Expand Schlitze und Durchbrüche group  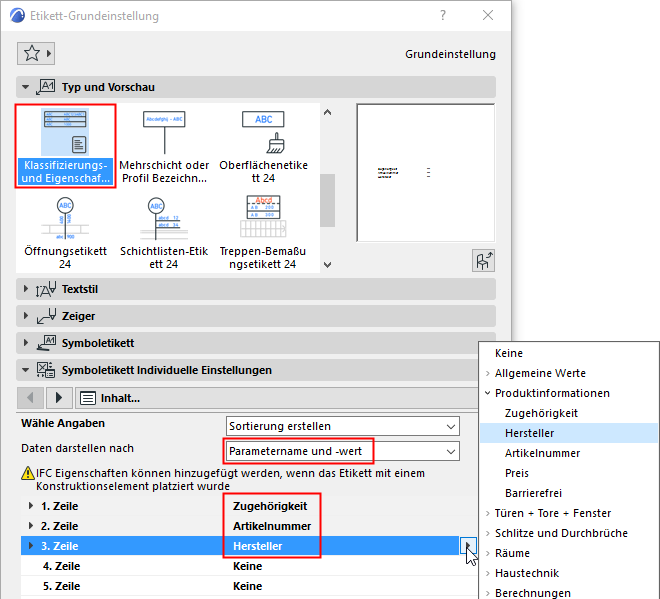point(488,533)
